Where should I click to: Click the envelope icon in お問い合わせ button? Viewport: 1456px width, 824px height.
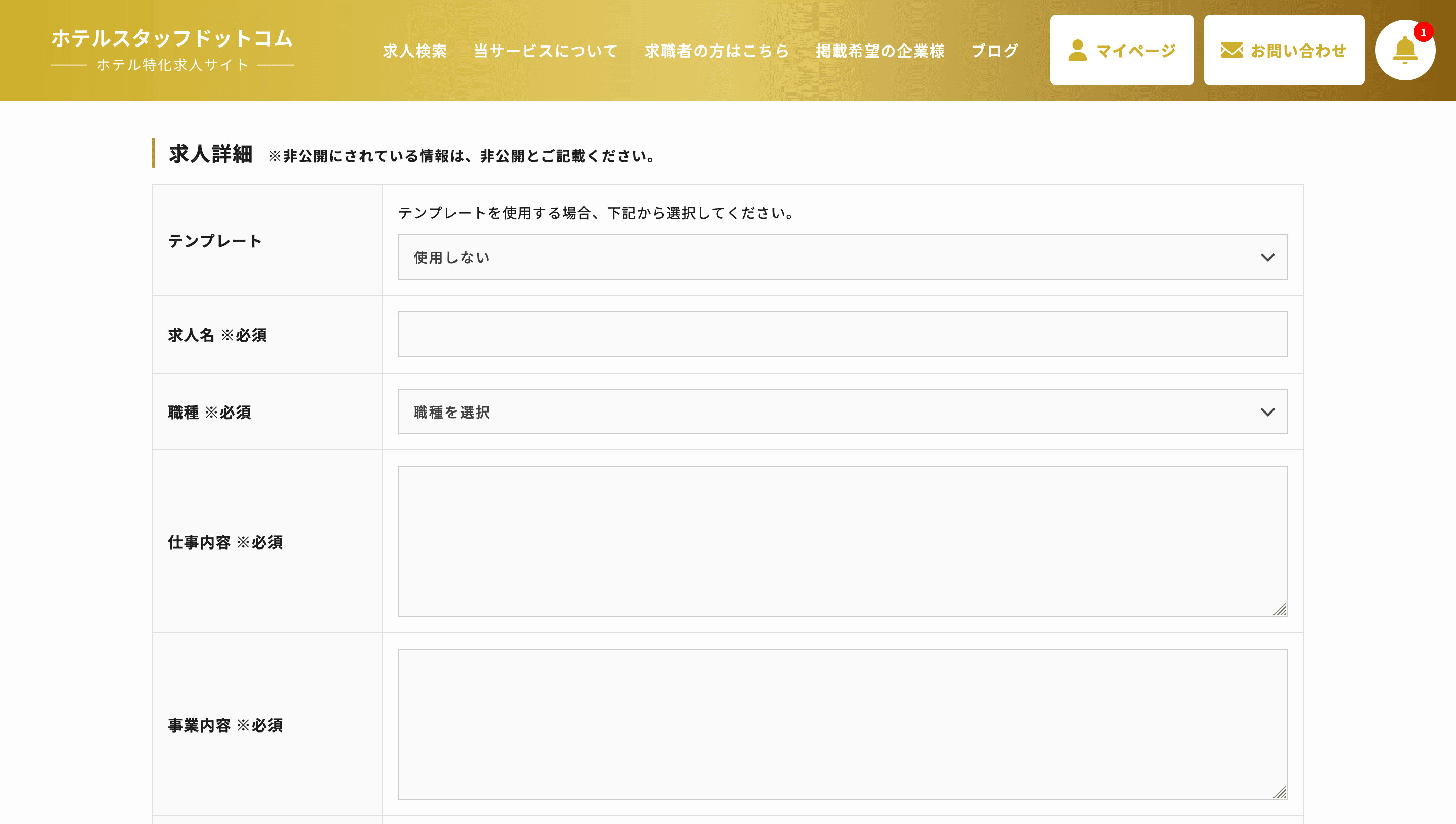(1232, 51)
